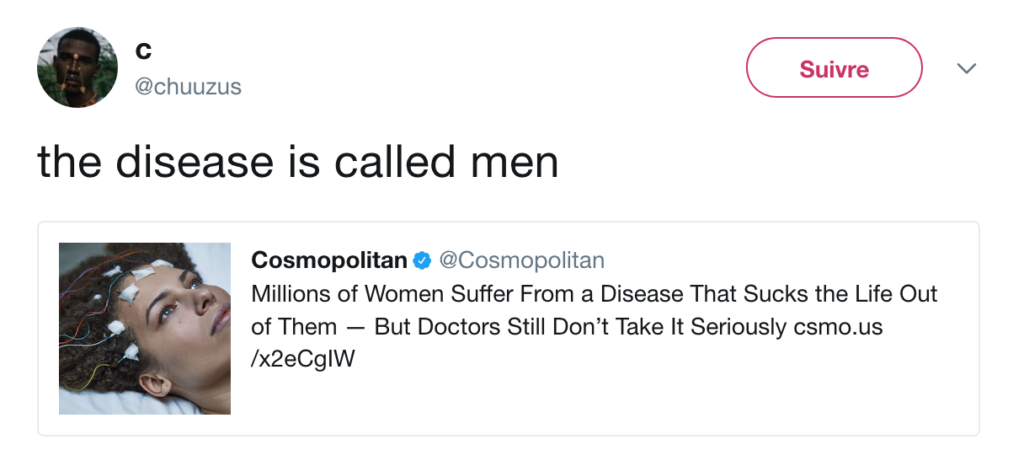Select the tweet text "the disease is called men"
Viewport: 1024px width, 450px height.
tap(297, 162)
